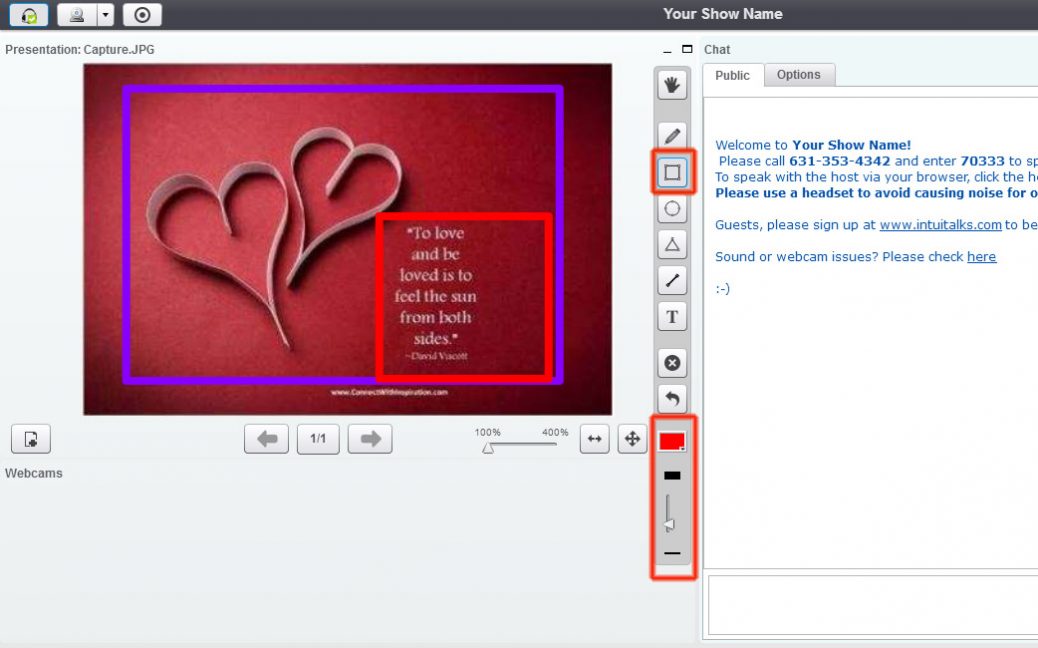Select the triangle shape tool

point(672,244)
